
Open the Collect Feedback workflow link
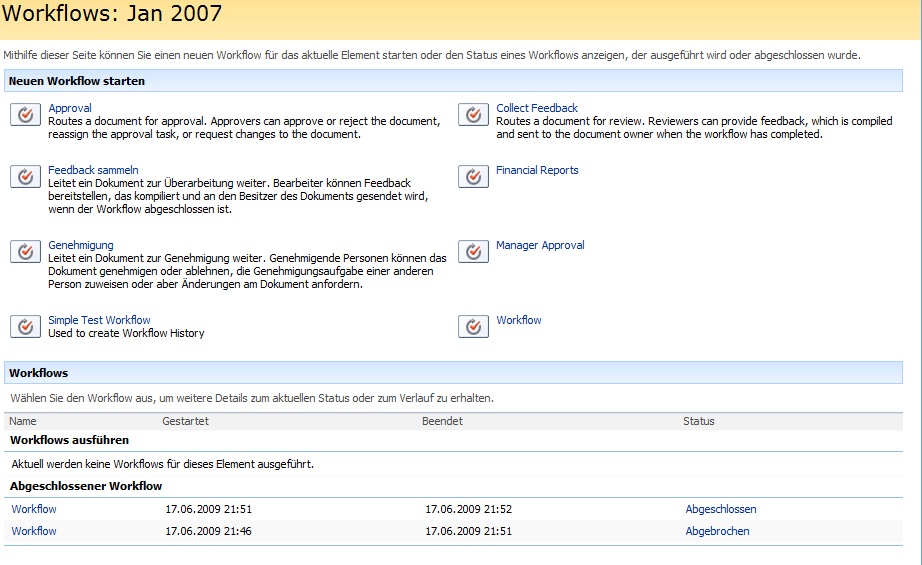(x=537, y=108)
